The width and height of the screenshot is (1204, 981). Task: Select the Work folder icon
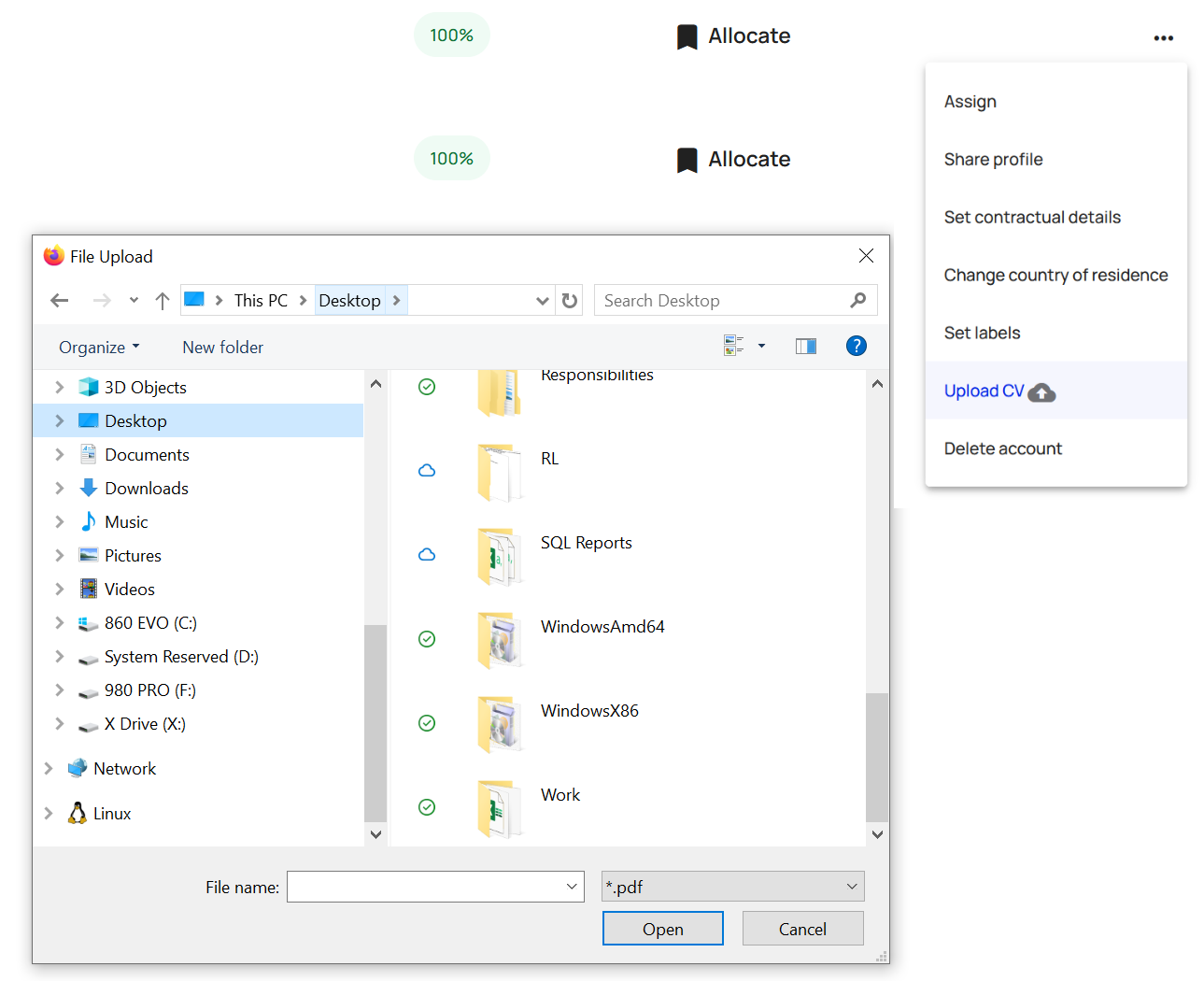coord(500,809)
